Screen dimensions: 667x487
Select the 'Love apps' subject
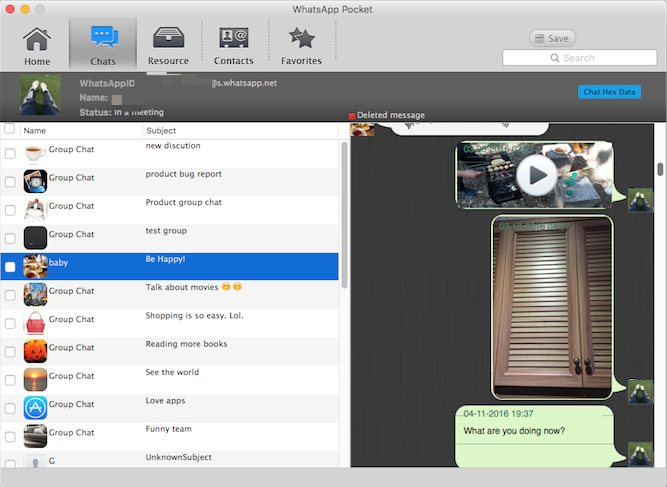[x=165, y=401]
